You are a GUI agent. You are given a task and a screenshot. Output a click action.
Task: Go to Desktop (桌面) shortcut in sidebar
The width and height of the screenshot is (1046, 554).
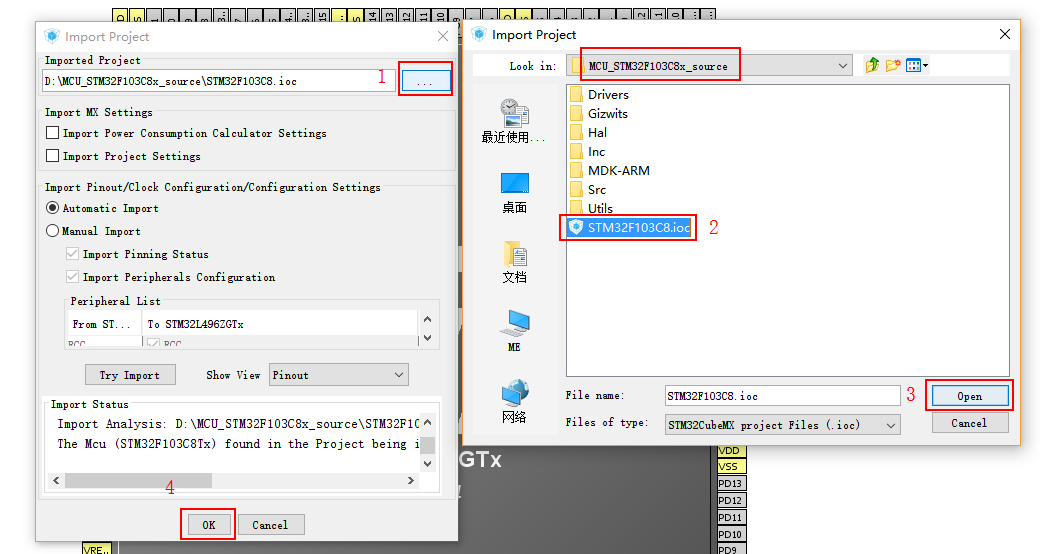click(514, 192)
